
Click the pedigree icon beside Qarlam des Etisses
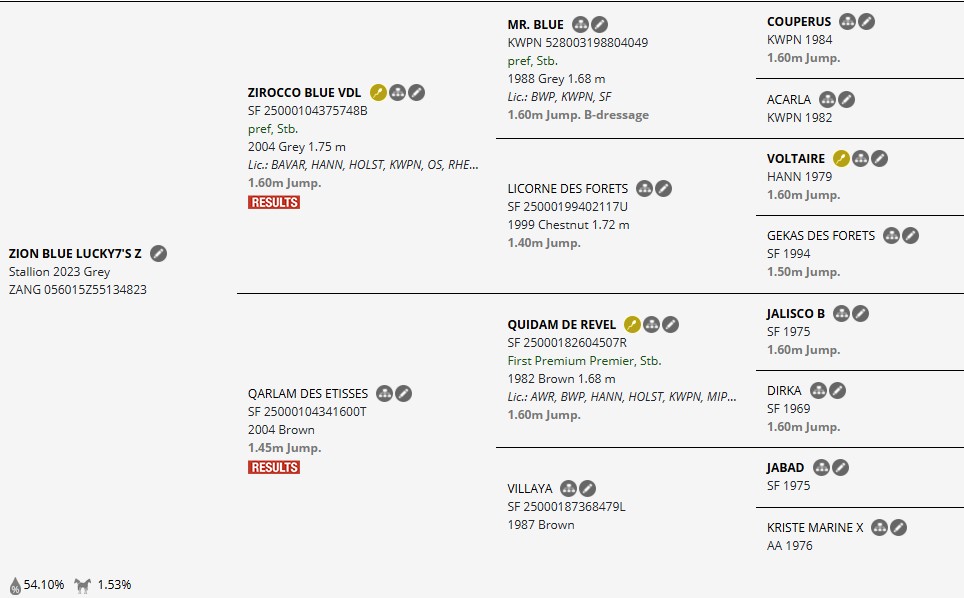coord(384,394)
